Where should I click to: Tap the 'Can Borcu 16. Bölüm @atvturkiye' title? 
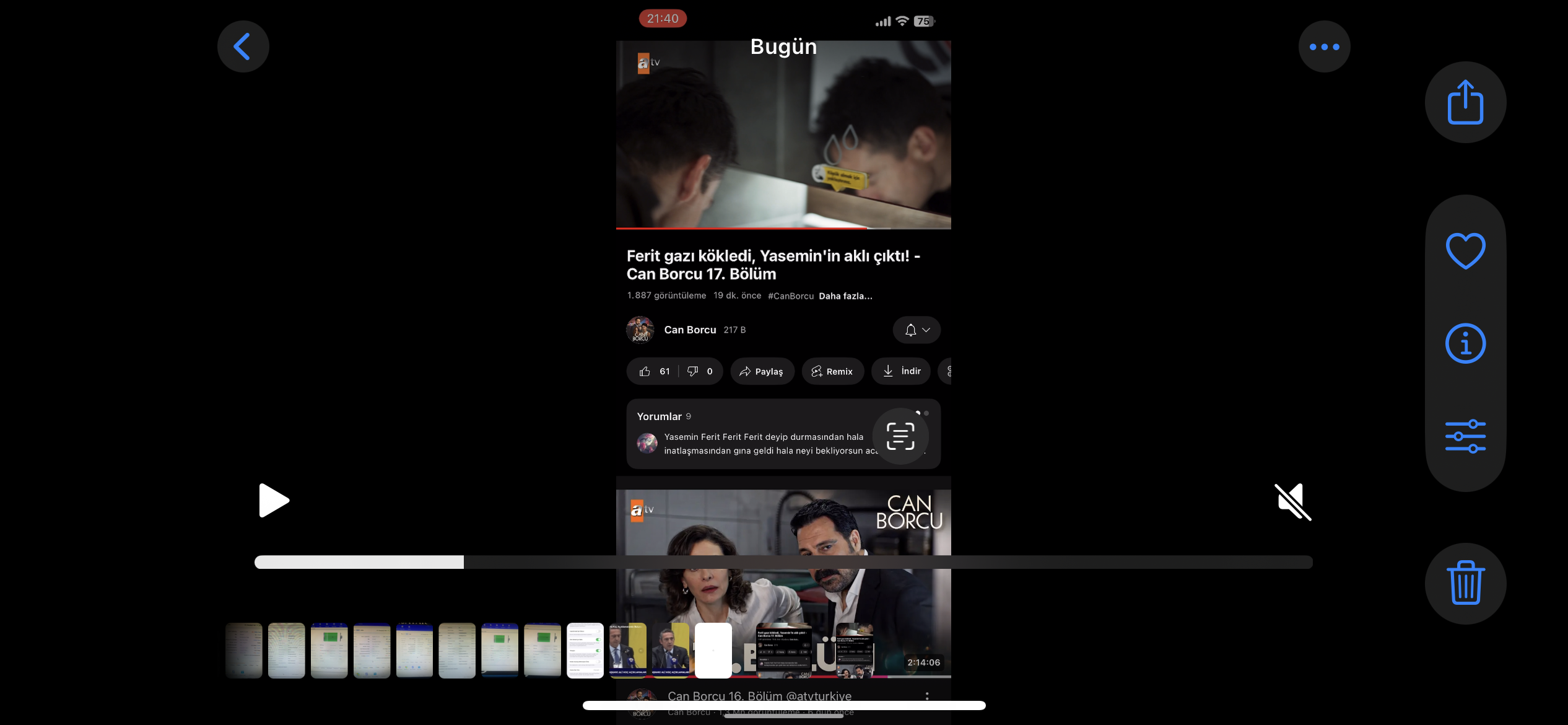[x=759, y=696]
